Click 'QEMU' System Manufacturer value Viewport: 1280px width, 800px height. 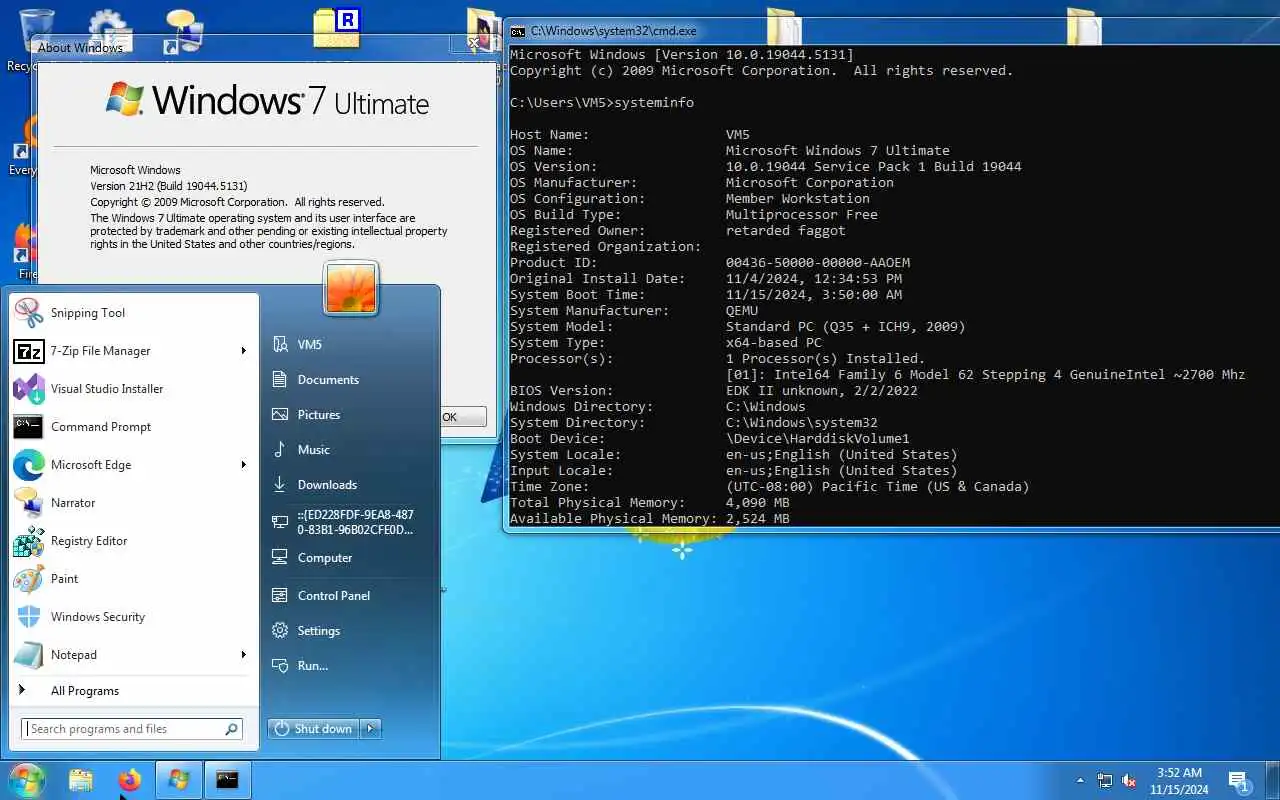[x=742, y=311]
